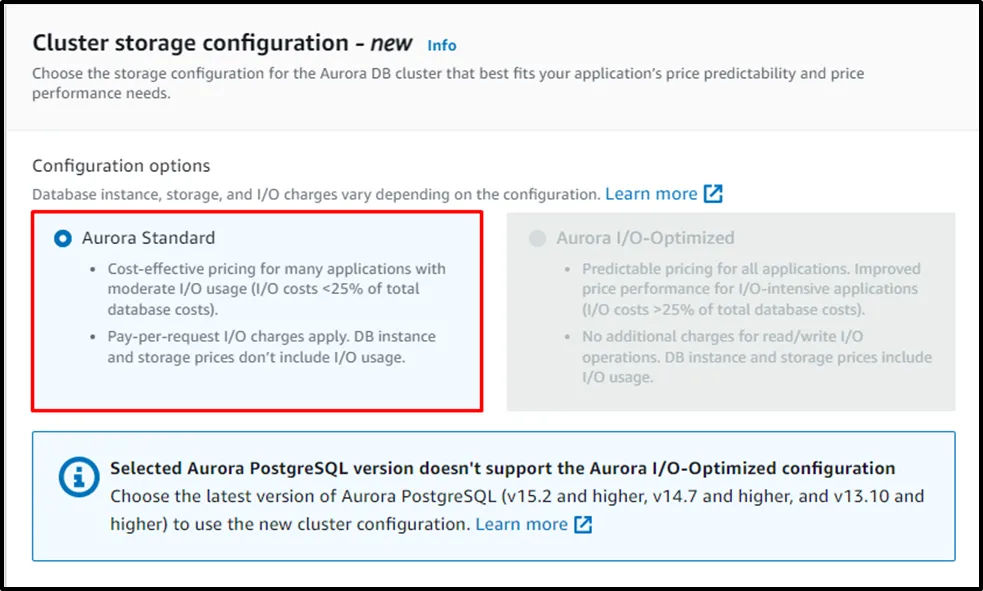Click the italic "new" word in the heading
Viewport: 983px width, 591px height.
(391, 43)
